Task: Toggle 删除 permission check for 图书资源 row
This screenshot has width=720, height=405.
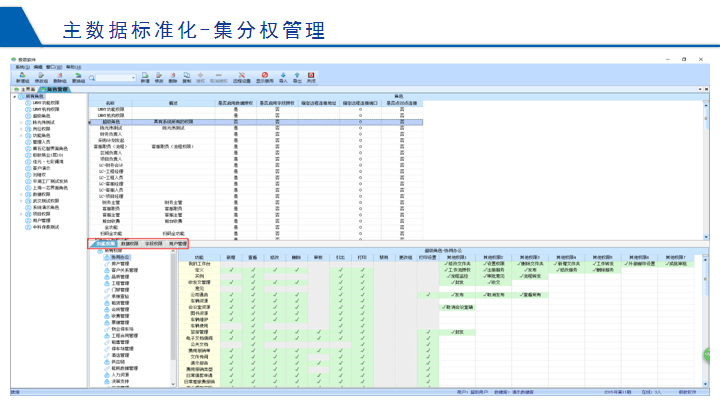Action: [x=297, y=313]
